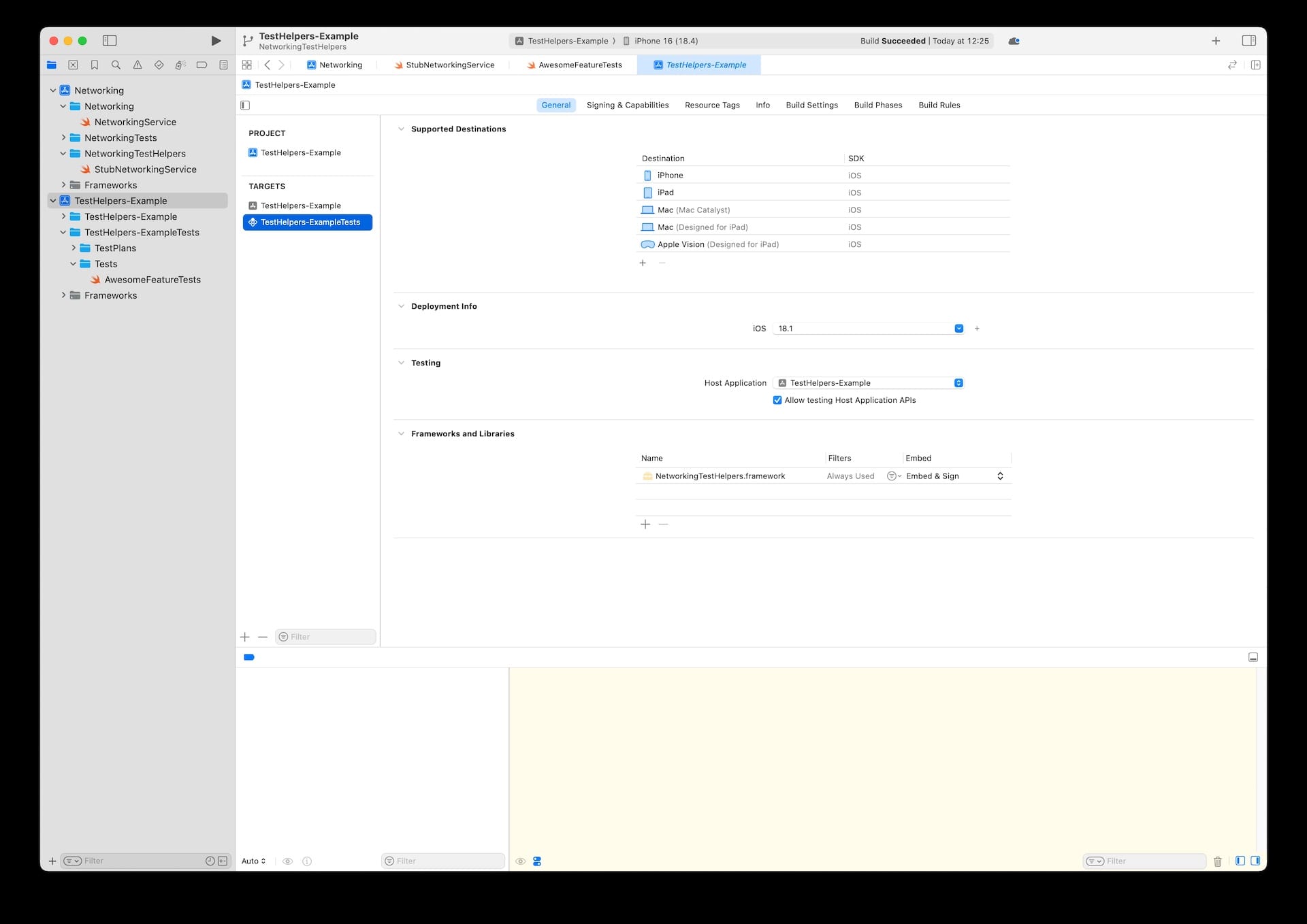
Task: Show the Issues navigator
Action: point(138,65)
